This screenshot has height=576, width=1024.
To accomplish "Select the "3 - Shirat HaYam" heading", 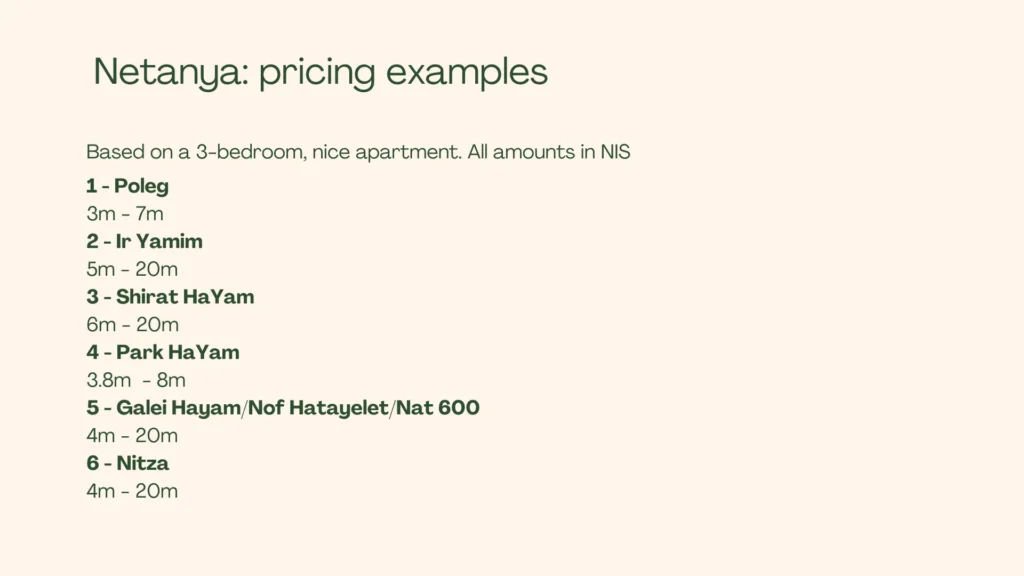I will point(170,297).
